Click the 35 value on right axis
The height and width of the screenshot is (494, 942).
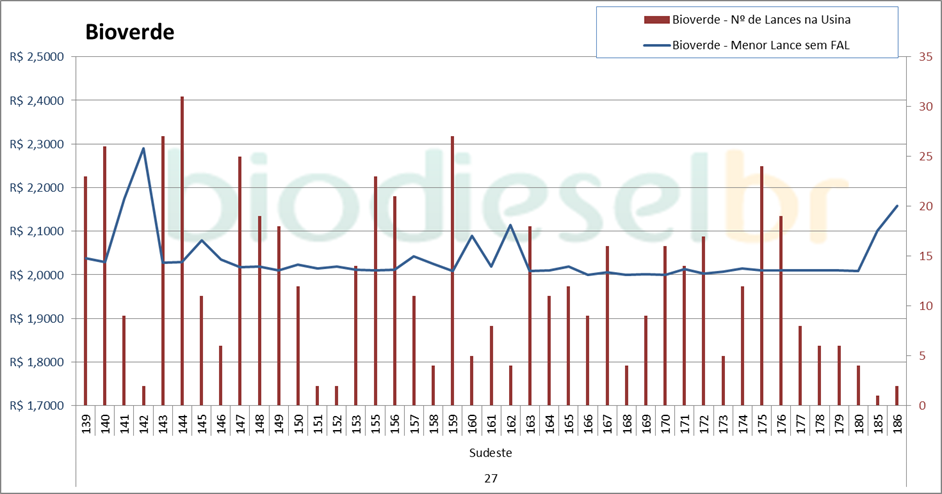pyautogui.click(x=925, y=57)
